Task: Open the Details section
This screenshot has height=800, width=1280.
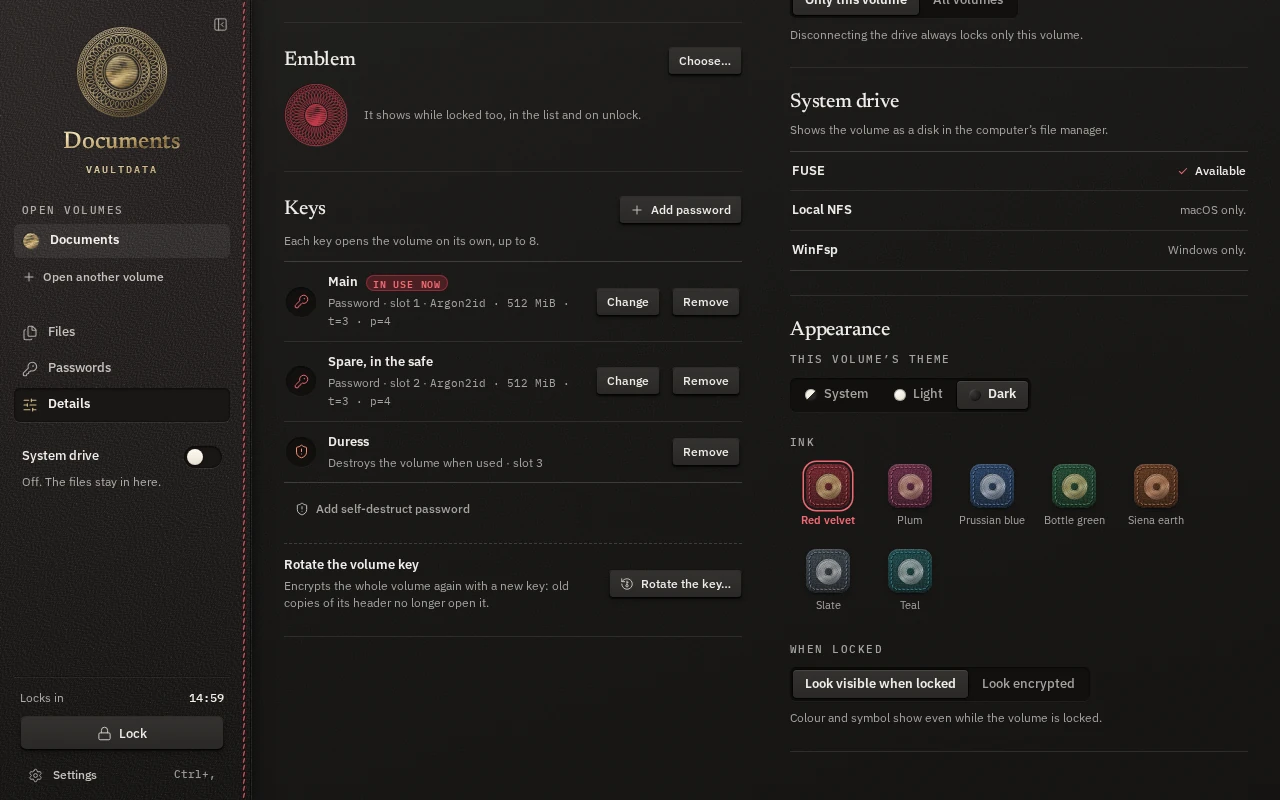Action: click(x=122, y=404)
